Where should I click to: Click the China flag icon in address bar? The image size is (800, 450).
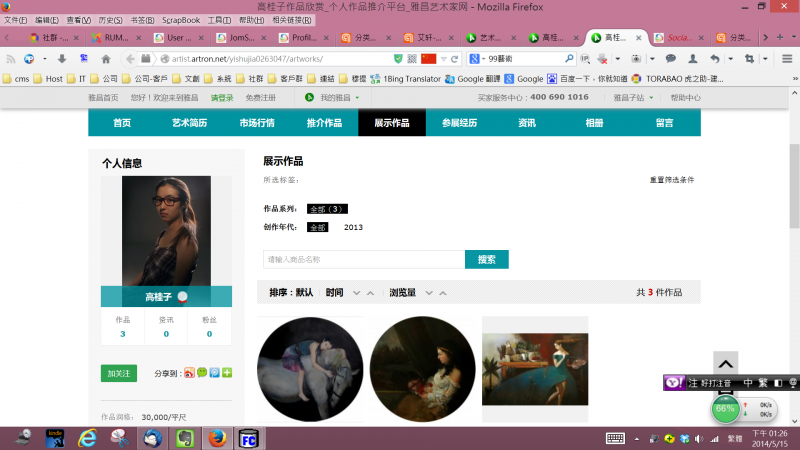tap(429, 59)
